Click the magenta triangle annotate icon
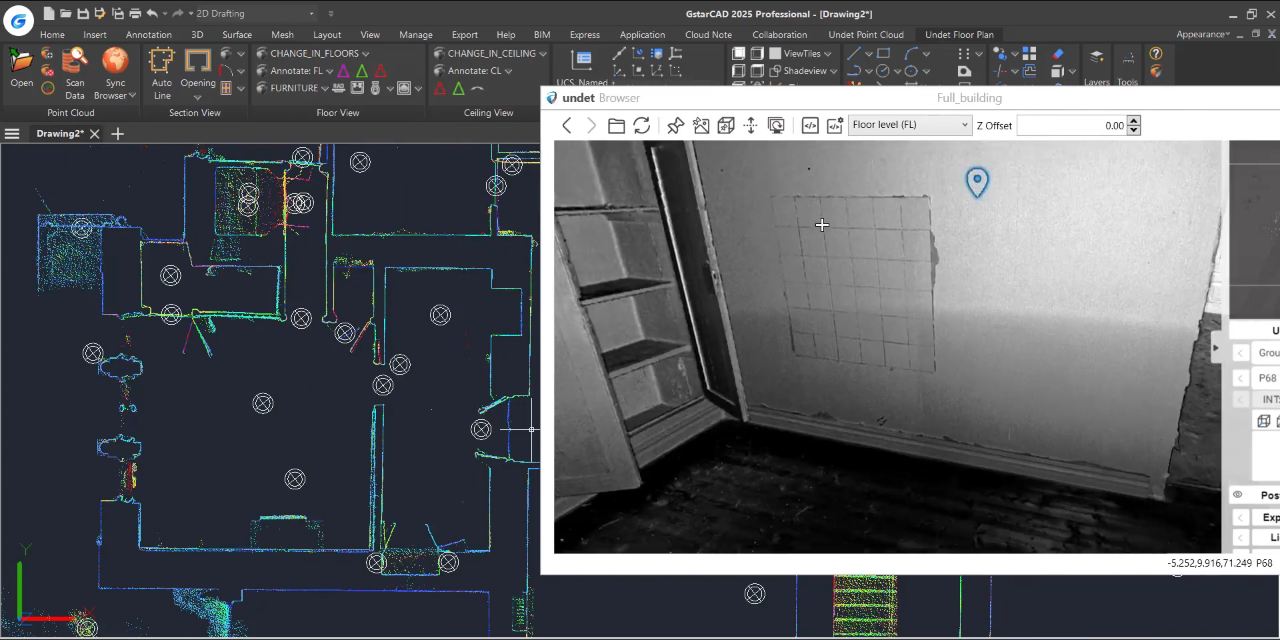Screen dimensions: 1280x640 (343, 71)
